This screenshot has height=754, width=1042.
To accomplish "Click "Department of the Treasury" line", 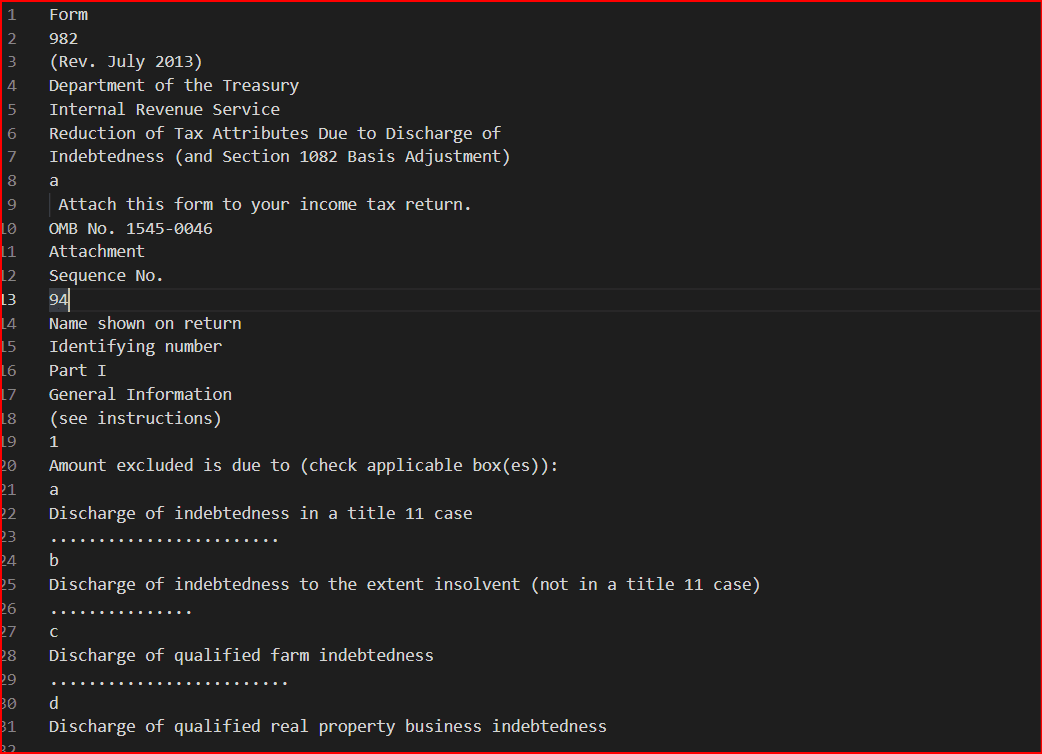I will 173,86.
